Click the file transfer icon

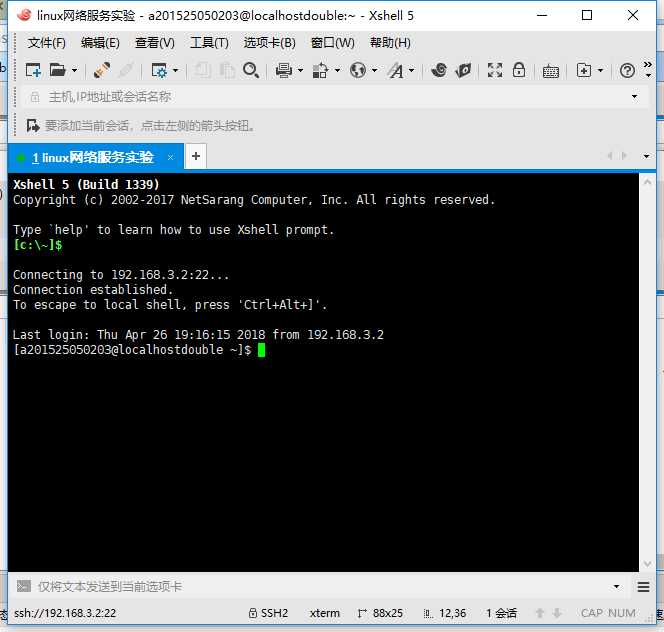[x=321, y=70]
